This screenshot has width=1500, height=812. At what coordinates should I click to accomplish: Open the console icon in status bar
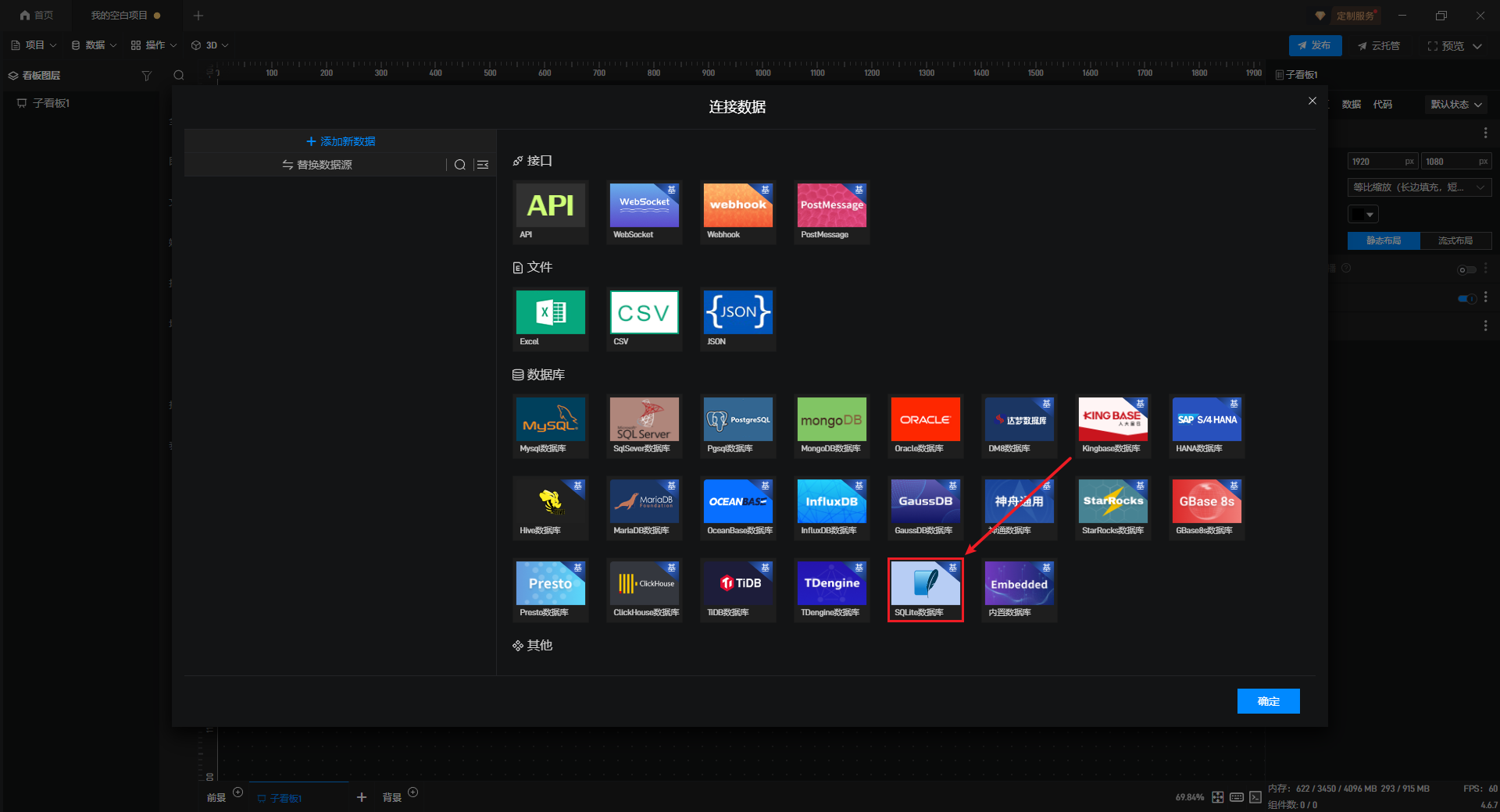pos(1255,797)
